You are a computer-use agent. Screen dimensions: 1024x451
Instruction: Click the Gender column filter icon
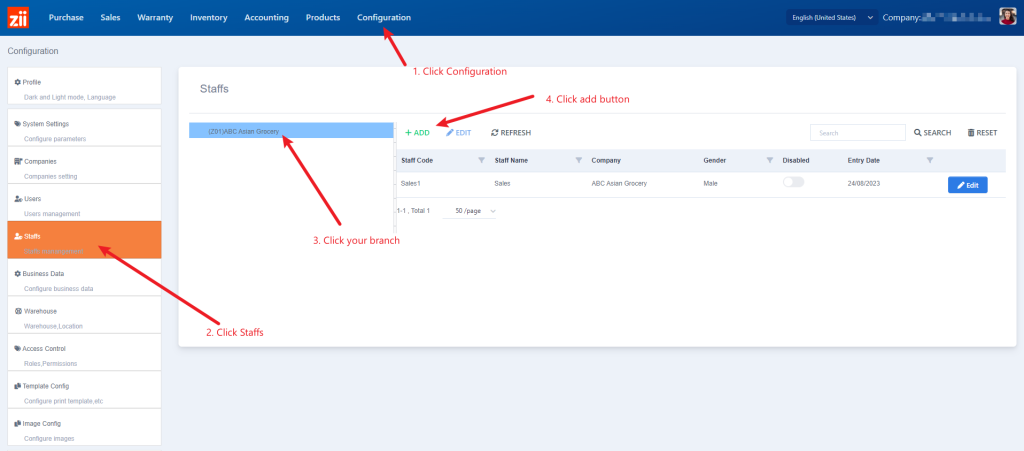[x=769, y=160]
